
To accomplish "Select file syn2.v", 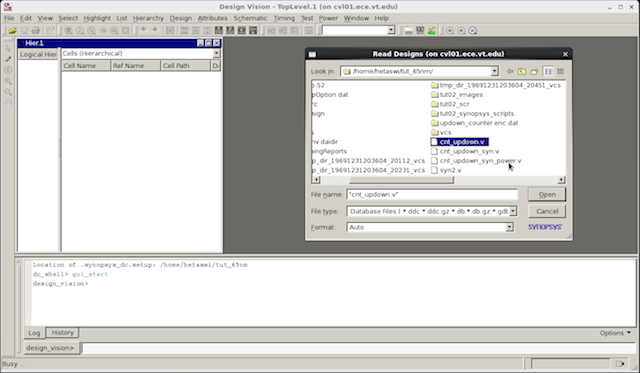I will click(446, 170).
